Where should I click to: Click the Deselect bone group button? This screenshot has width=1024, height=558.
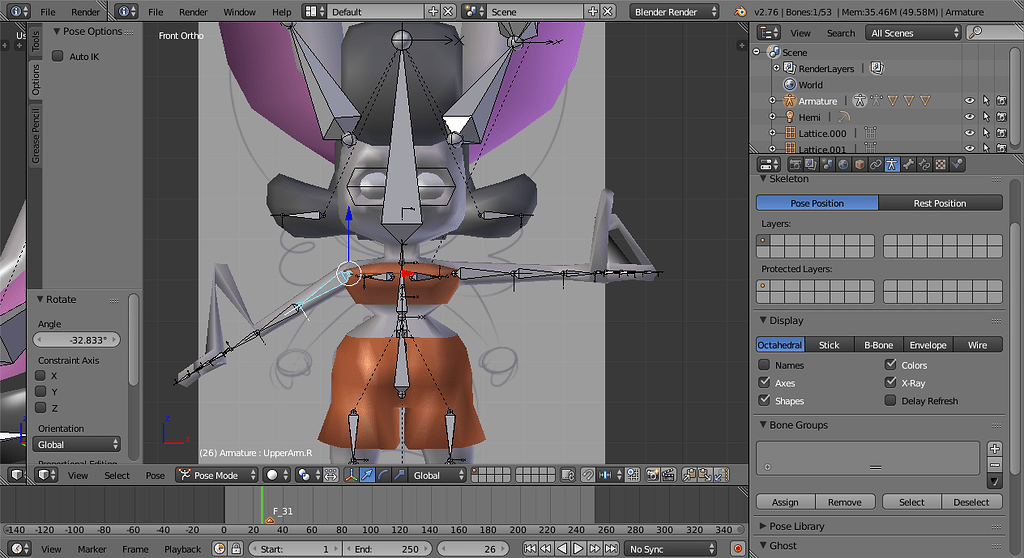pos(971,502)
